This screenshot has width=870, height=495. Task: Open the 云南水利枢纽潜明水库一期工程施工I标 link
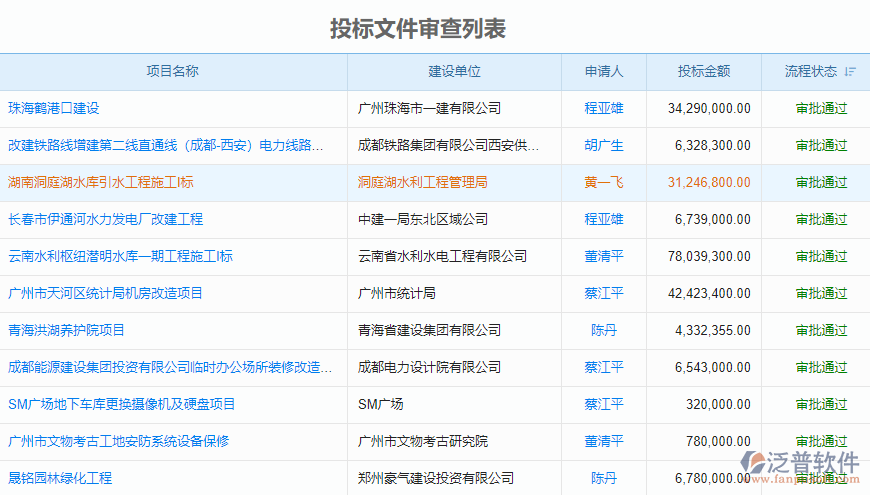coord(120,256)
